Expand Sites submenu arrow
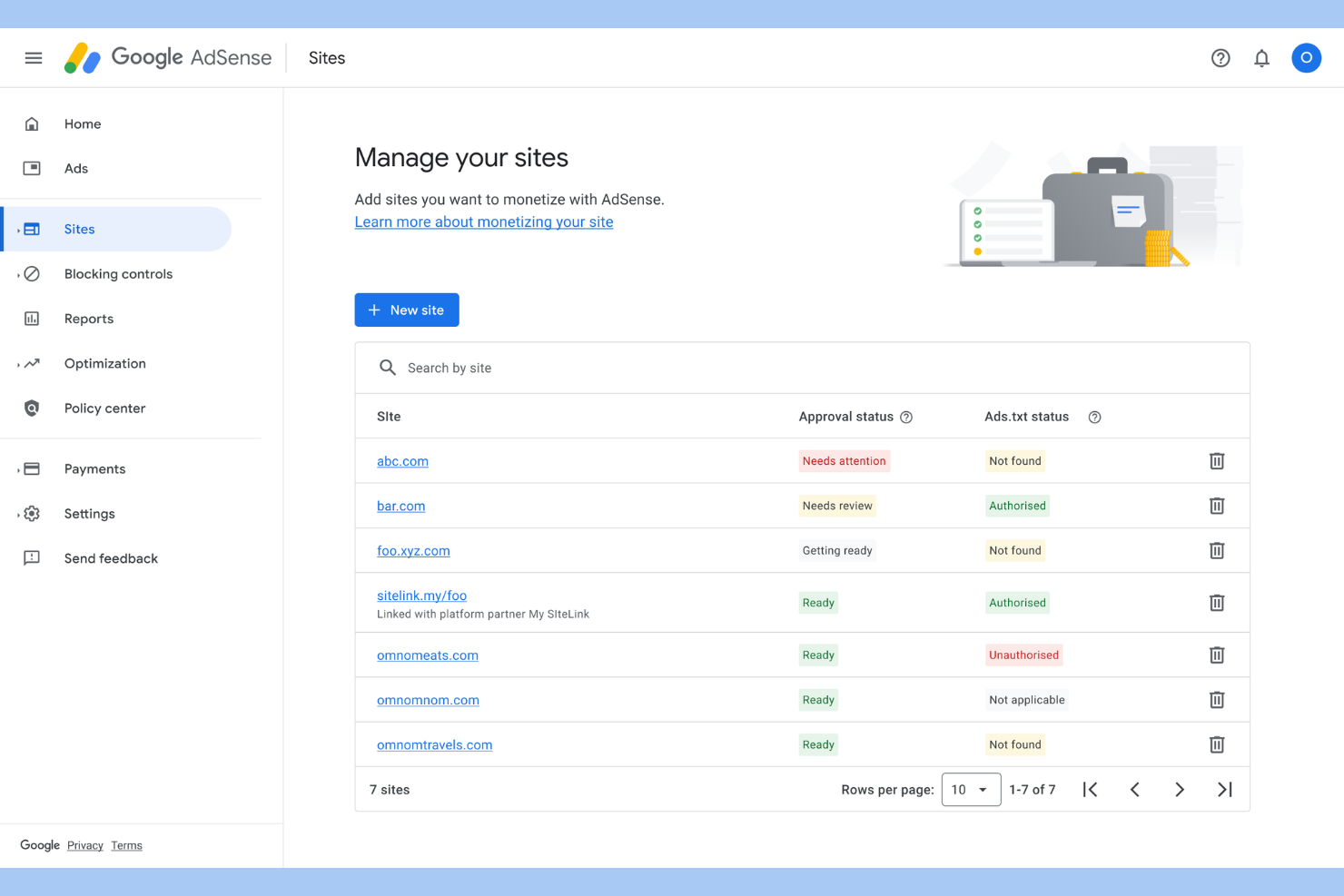The width and height of the screenshot is (1344, 896). (x=18, y=230)
